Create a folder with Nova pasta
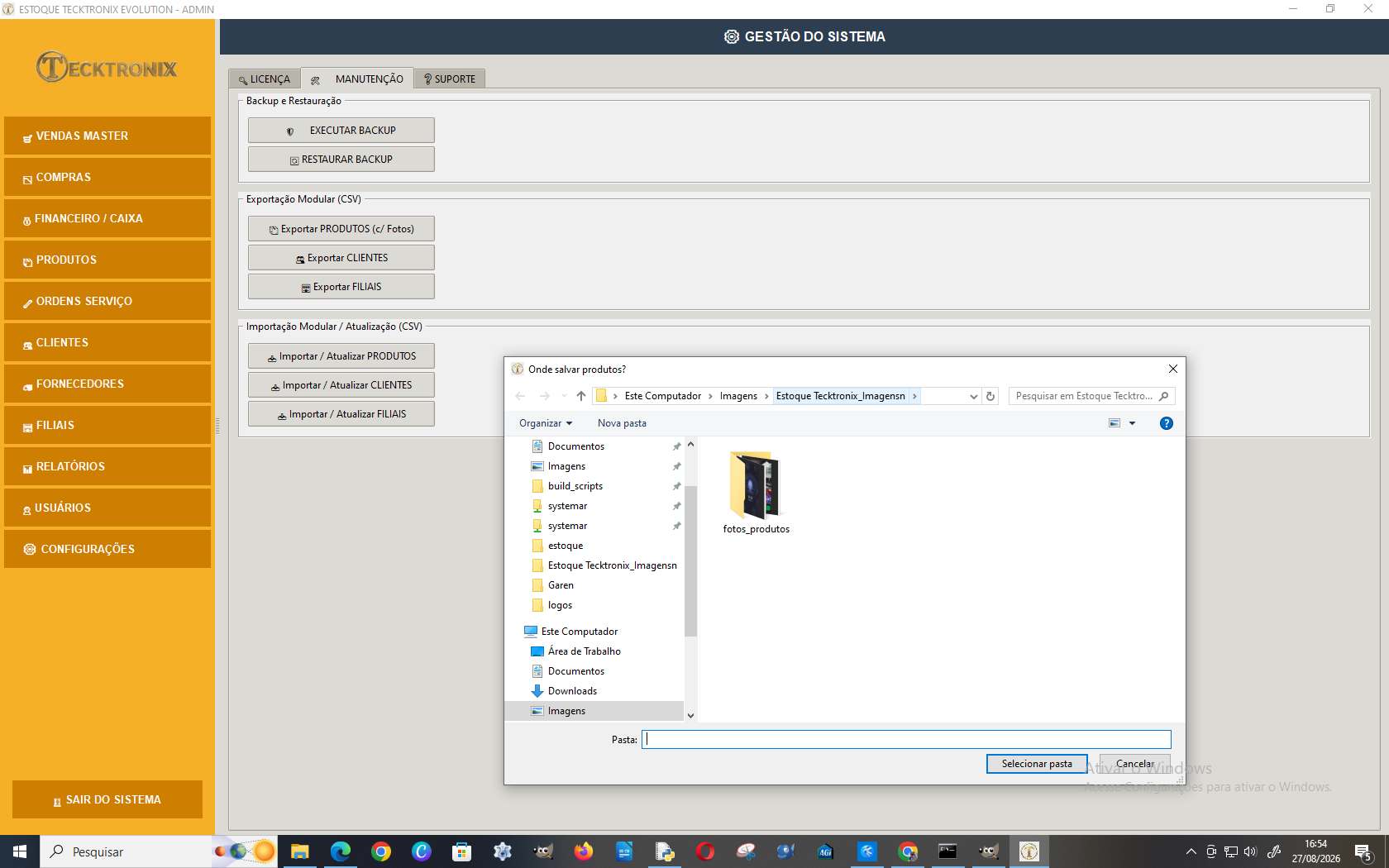This screenshot has width=1389, height=868. click(x=622, y=423)
